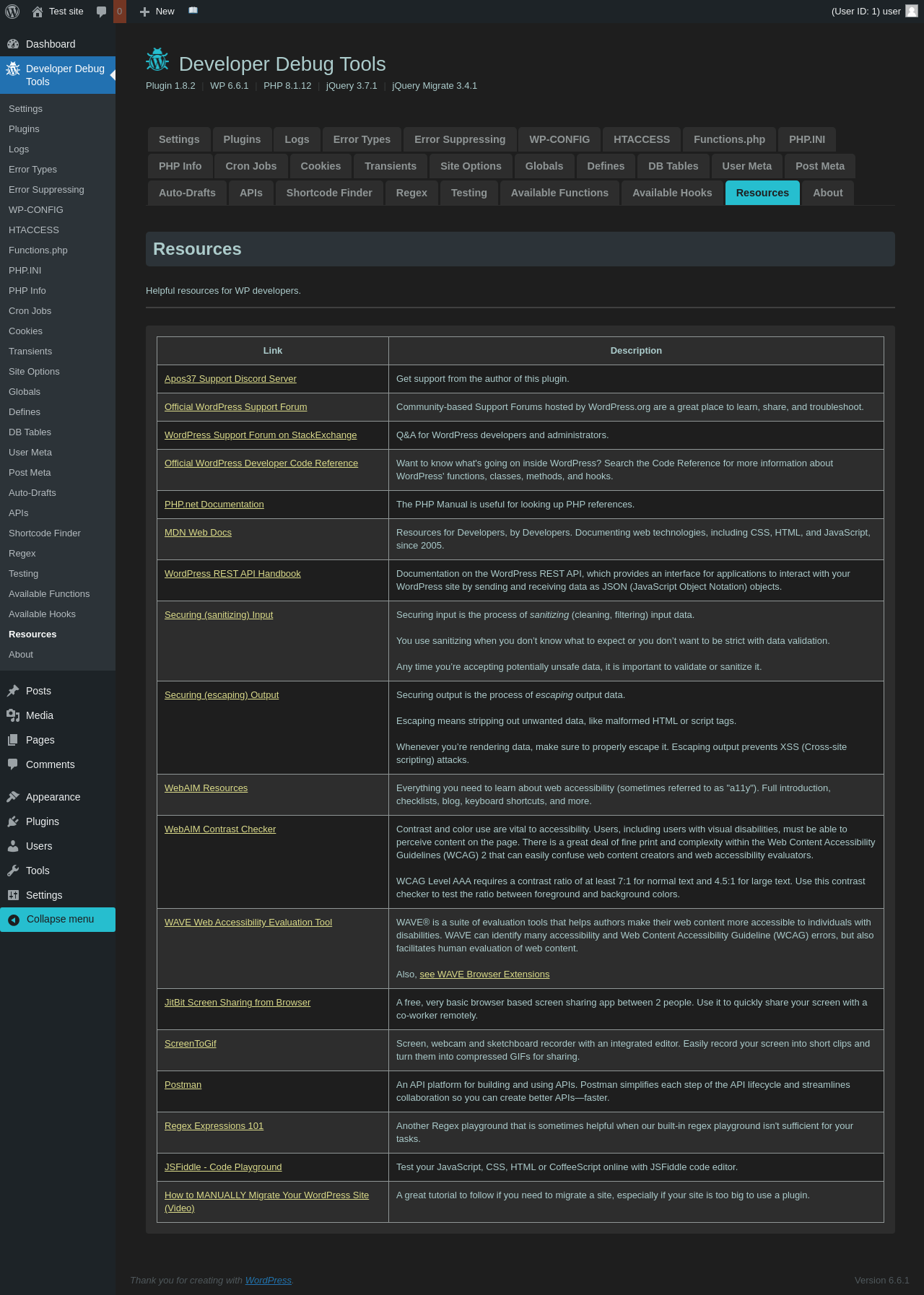Go to the WP-CONFIG tab
The width and height of the screenshot is (924, 1295).
click(559, 139)
